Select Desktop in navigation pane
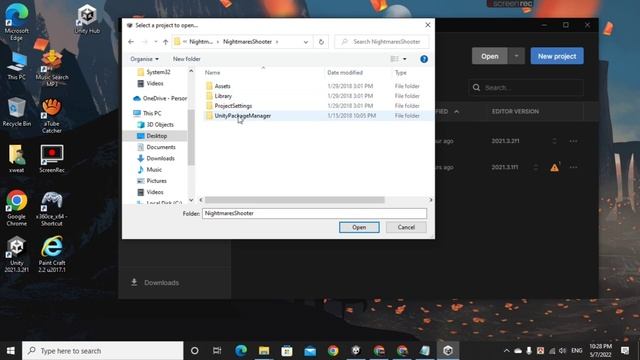 click(157, 136)
